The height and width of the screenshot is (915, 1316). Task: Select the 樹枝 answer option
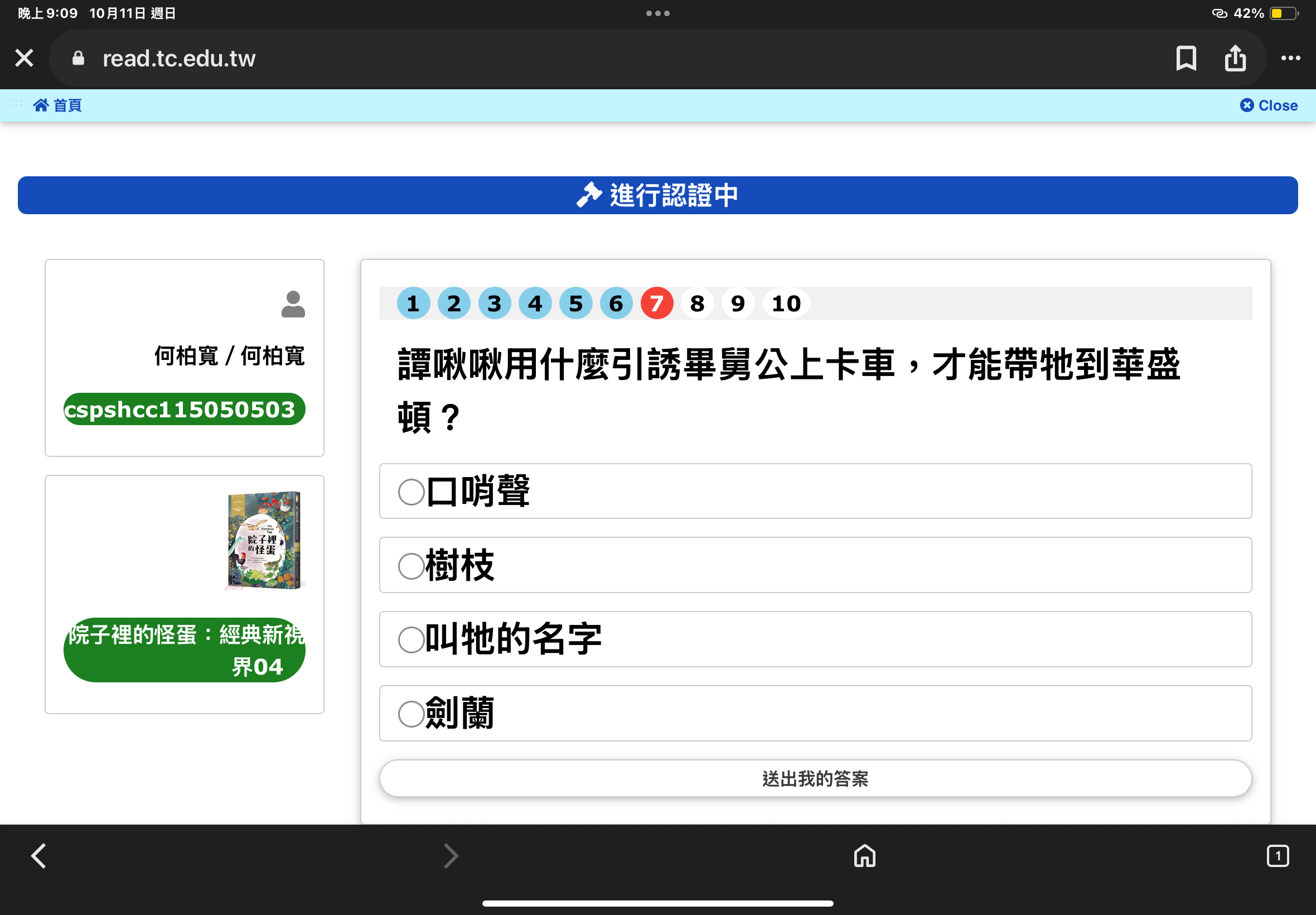pyautogui.click(x=815, y=565)
